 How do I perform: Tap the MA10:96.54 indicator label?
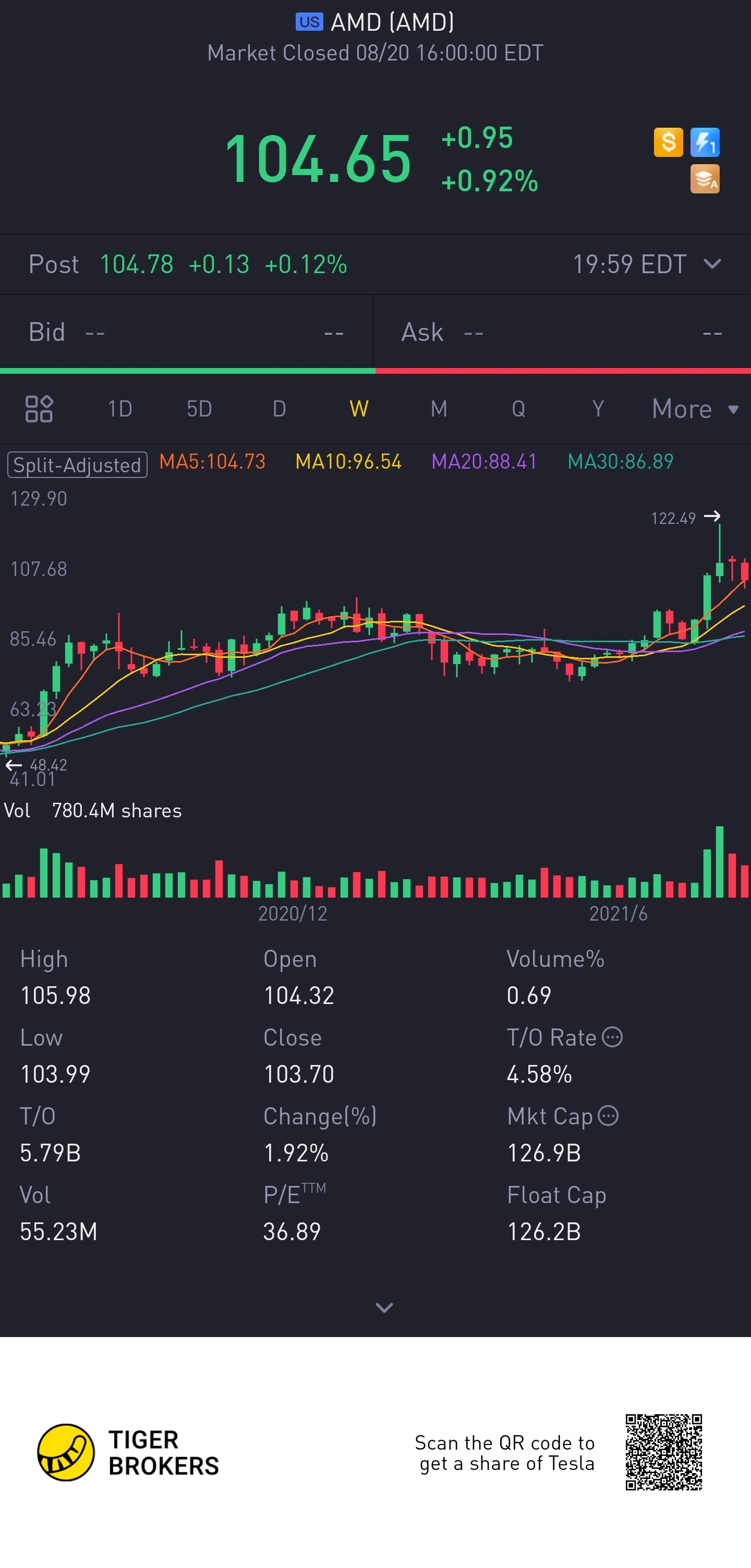[x=348, y=461]
